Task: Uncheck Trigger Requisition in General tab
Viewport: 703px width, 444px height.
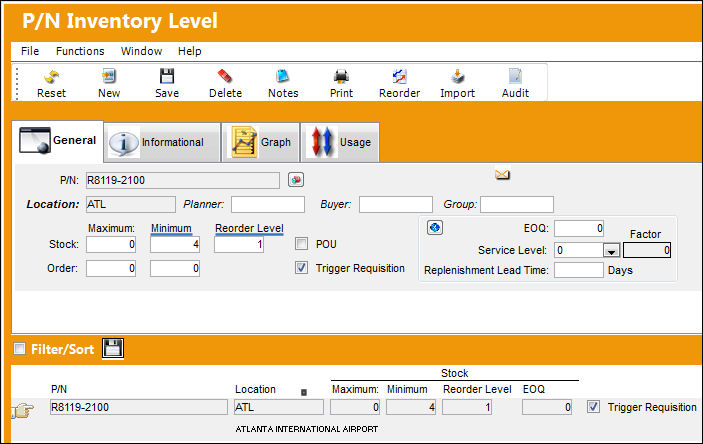Action: click(301, 268)
